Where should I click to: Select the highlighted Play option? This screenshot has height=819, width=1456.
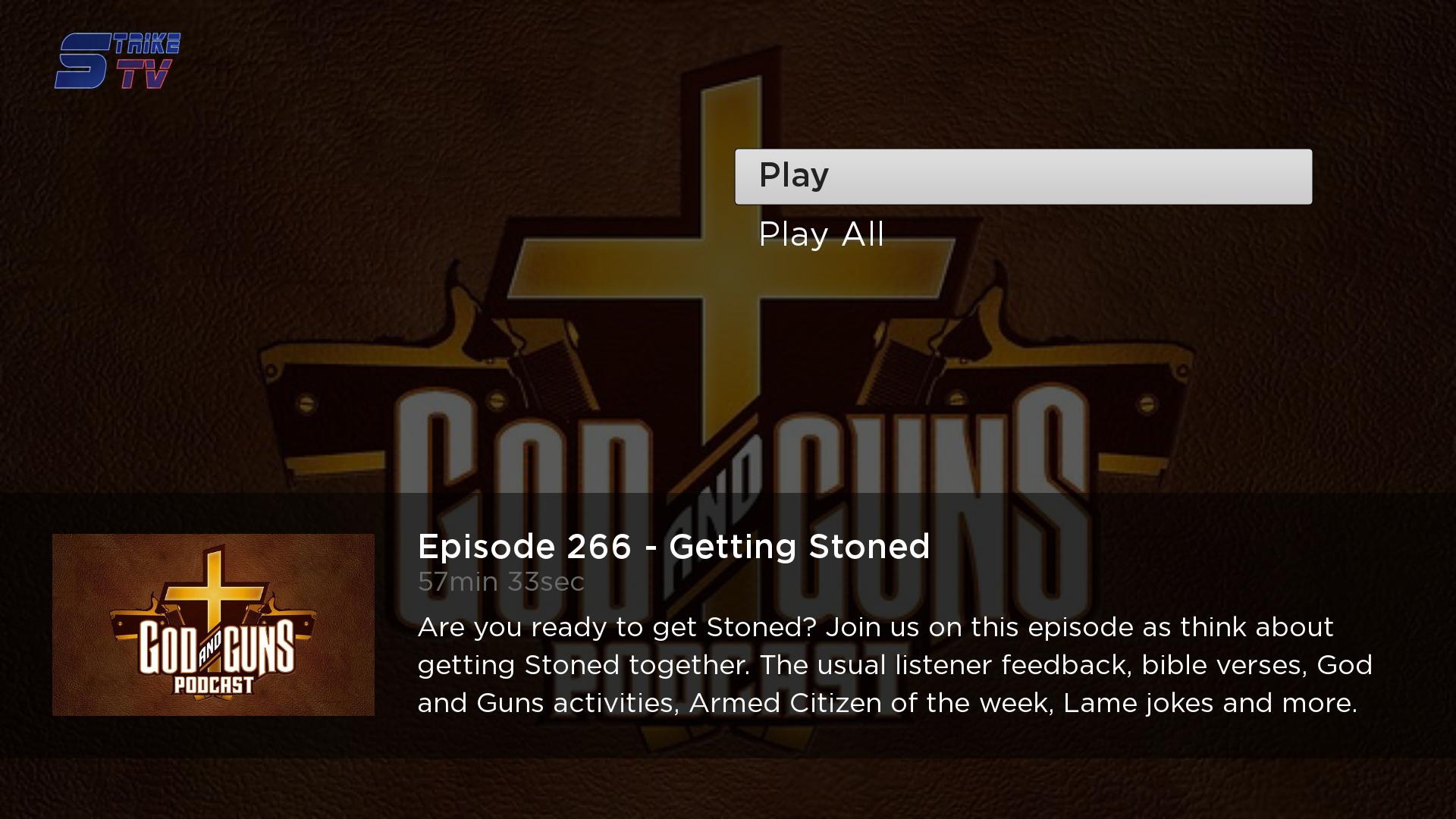coord(1023,177)
